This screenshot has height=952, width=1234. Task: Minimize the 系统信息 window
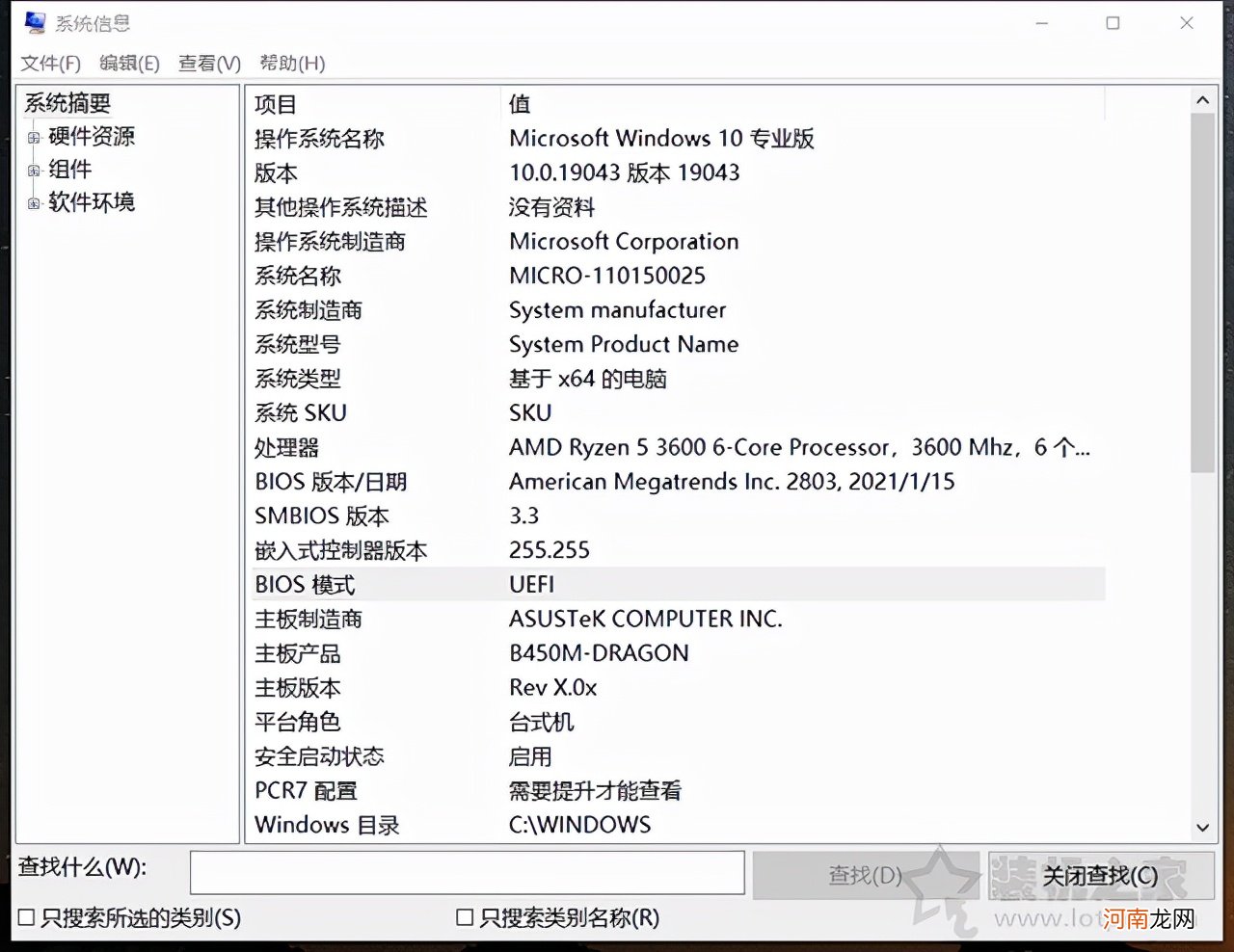pos(1042,23)
